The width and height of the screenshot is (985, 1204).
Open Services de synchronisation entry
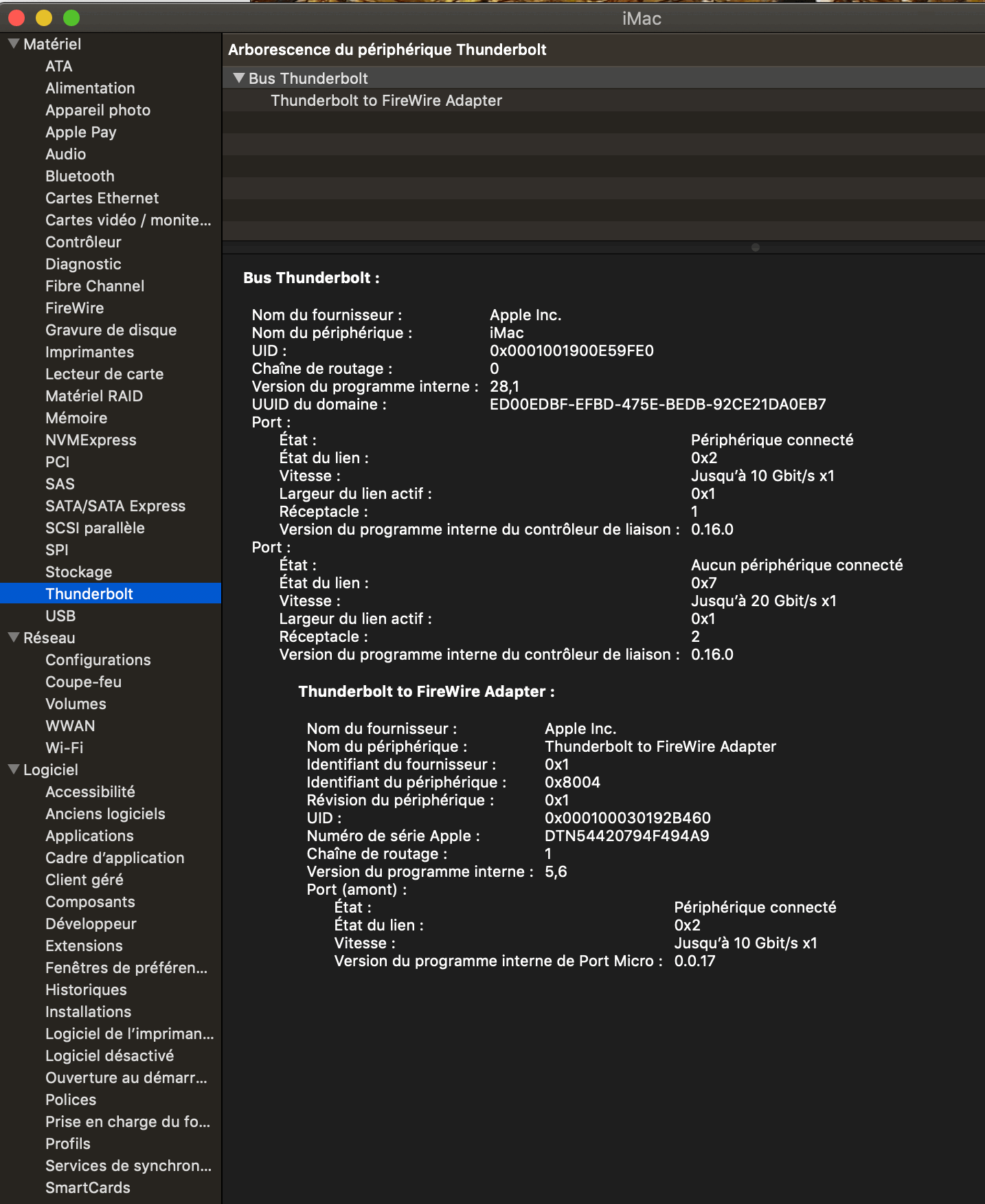(128, 1166)
